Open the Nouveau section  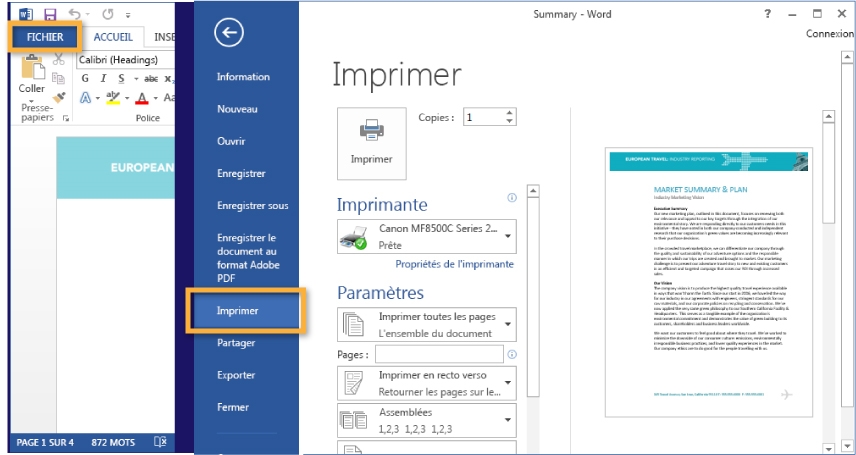pos(237,109)
